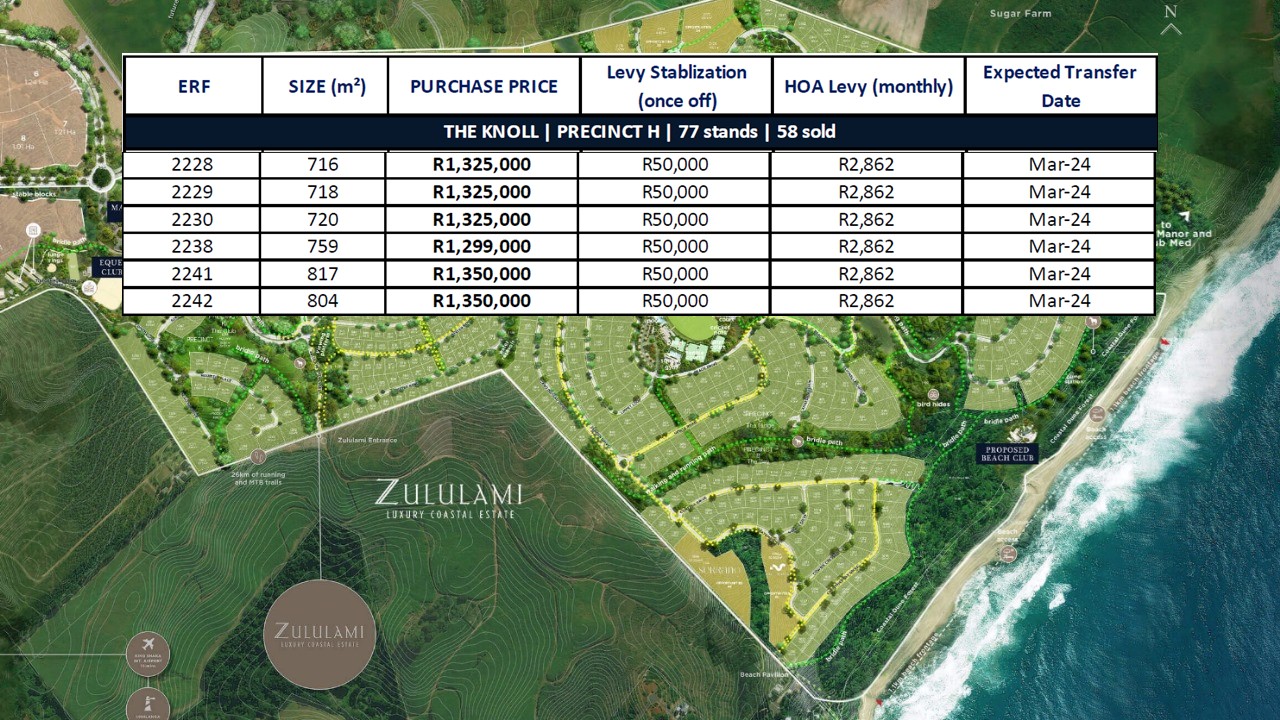1280x720 pixels.
Task: Click The Knoll Precinct H banner row
Action: point(640,132)
